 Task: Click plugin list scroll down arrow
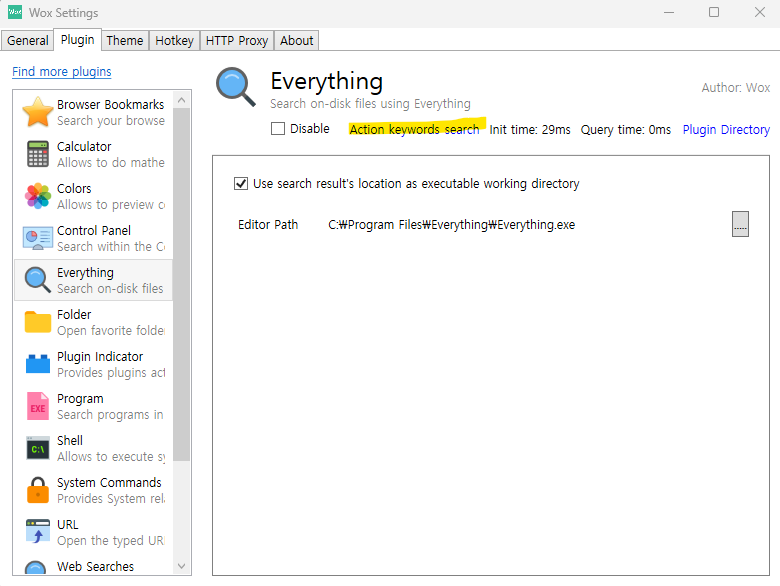182,566
